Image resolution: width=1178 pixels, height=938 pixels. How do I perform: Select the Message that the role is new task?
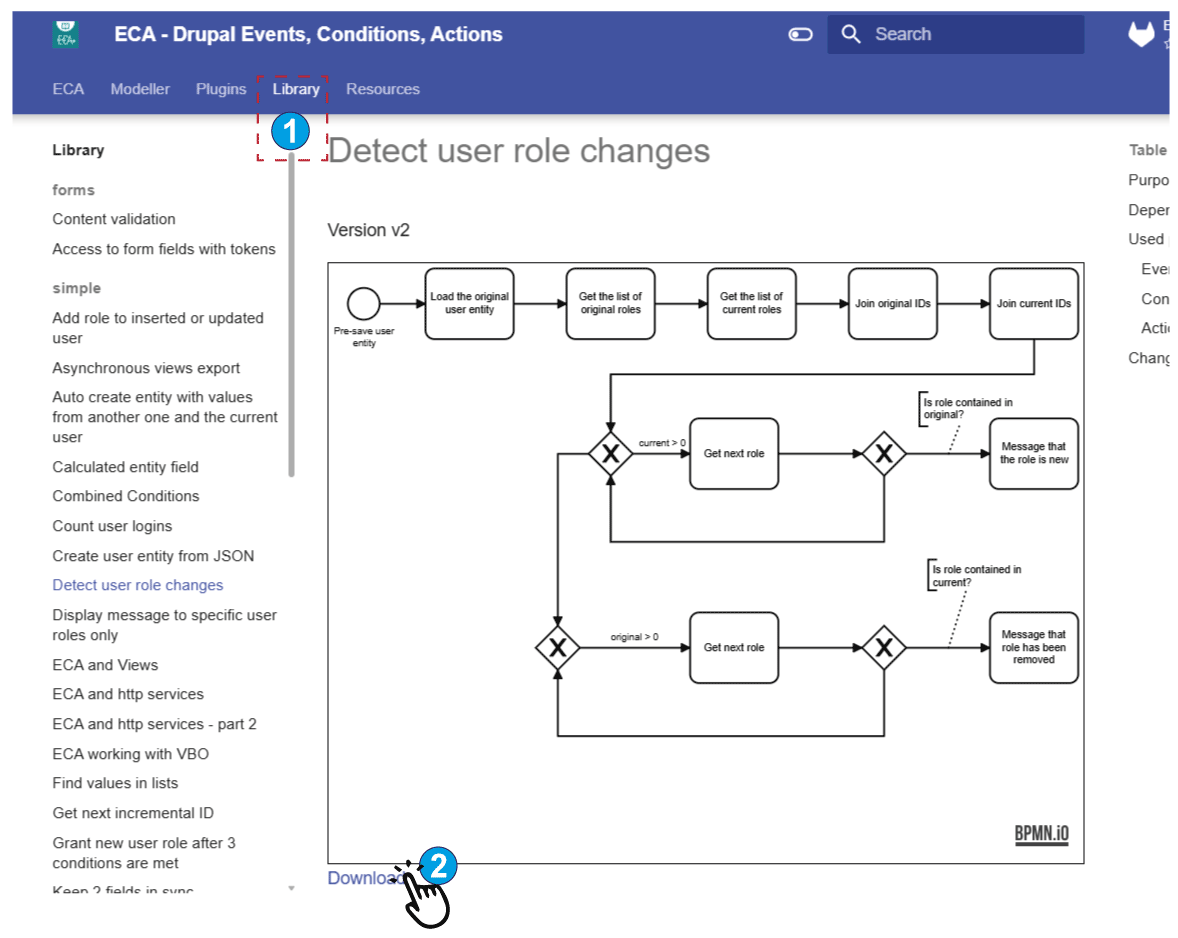pos(1035,454)
